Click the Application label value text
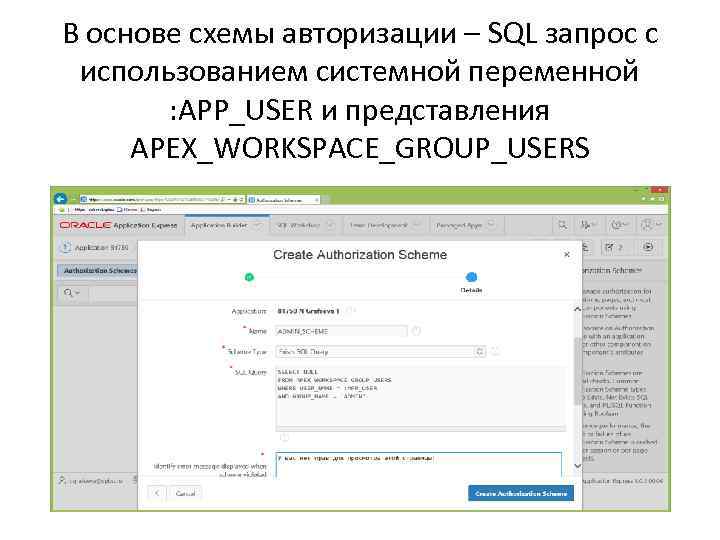Screen dimensions: 720x540 point(308,311)
